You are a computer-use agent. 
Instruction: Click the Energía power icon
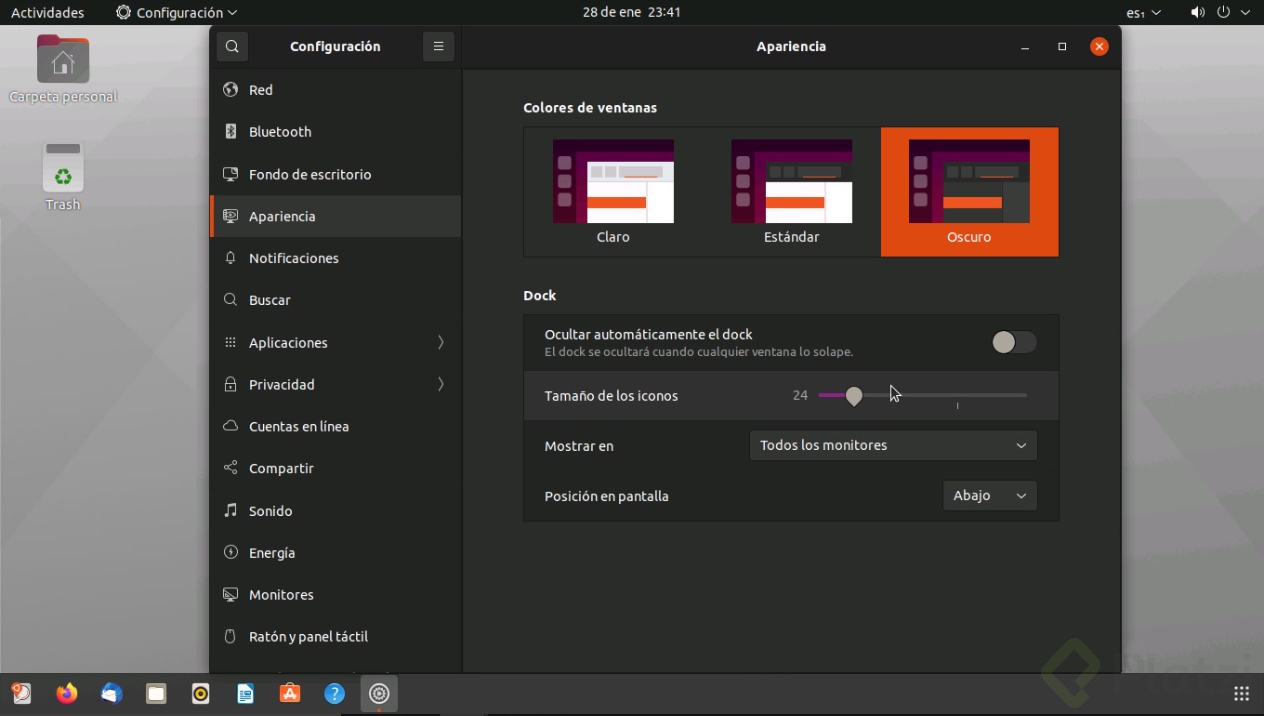click(230, 553)
